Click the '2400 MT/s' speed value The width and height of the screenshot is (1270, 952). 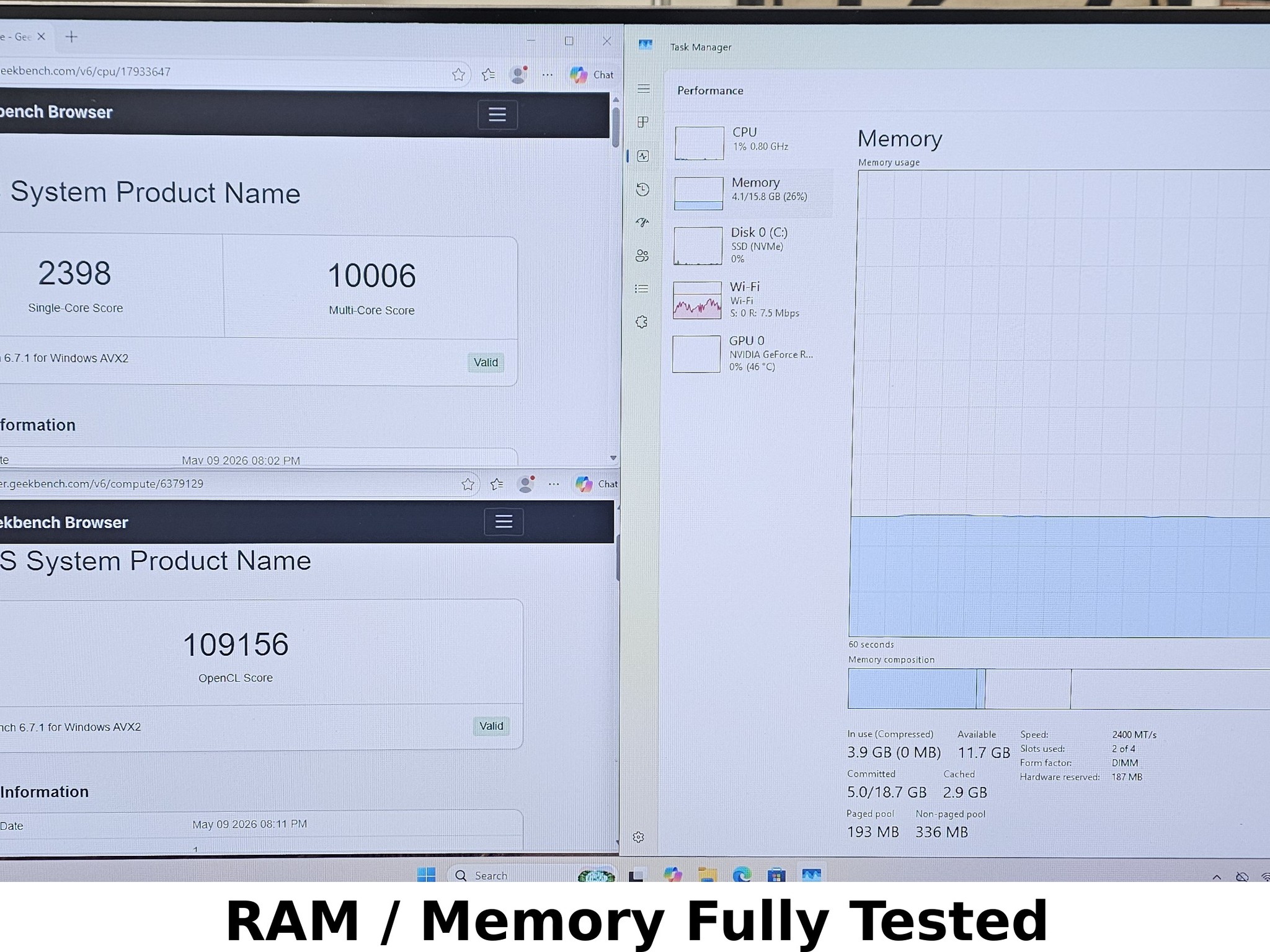click(x=1134, y=734)
